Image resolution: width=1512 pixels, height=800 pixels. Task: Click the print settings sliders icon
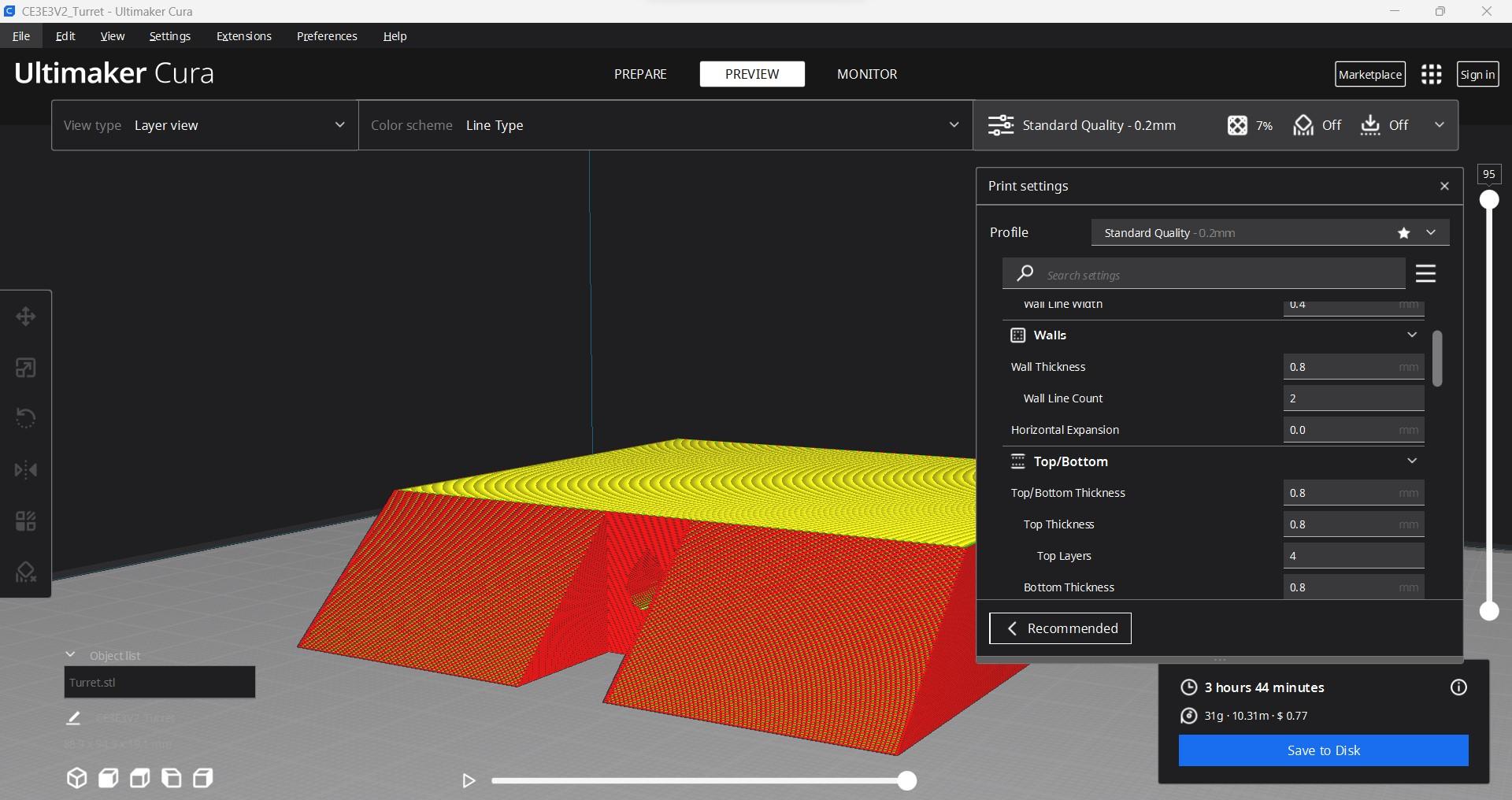1000,125
